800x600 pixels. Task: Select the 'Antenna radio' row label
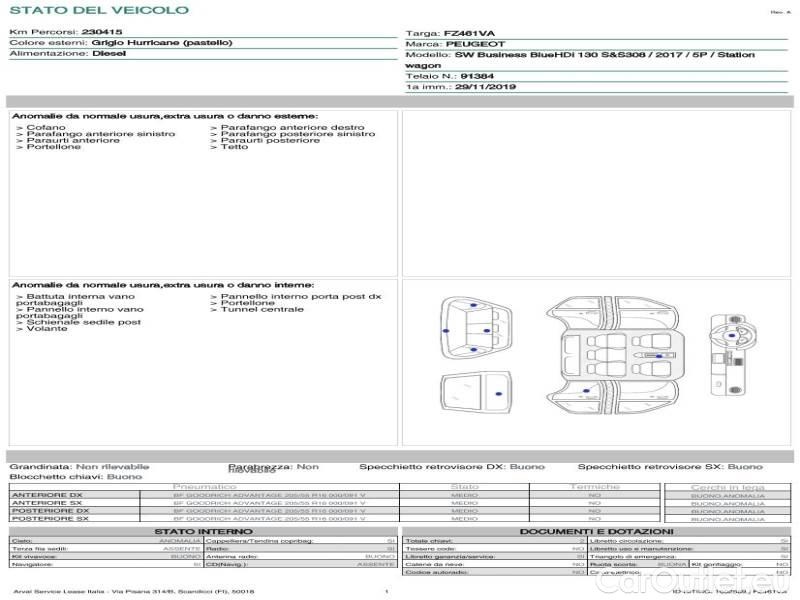(x=232, y=557)
